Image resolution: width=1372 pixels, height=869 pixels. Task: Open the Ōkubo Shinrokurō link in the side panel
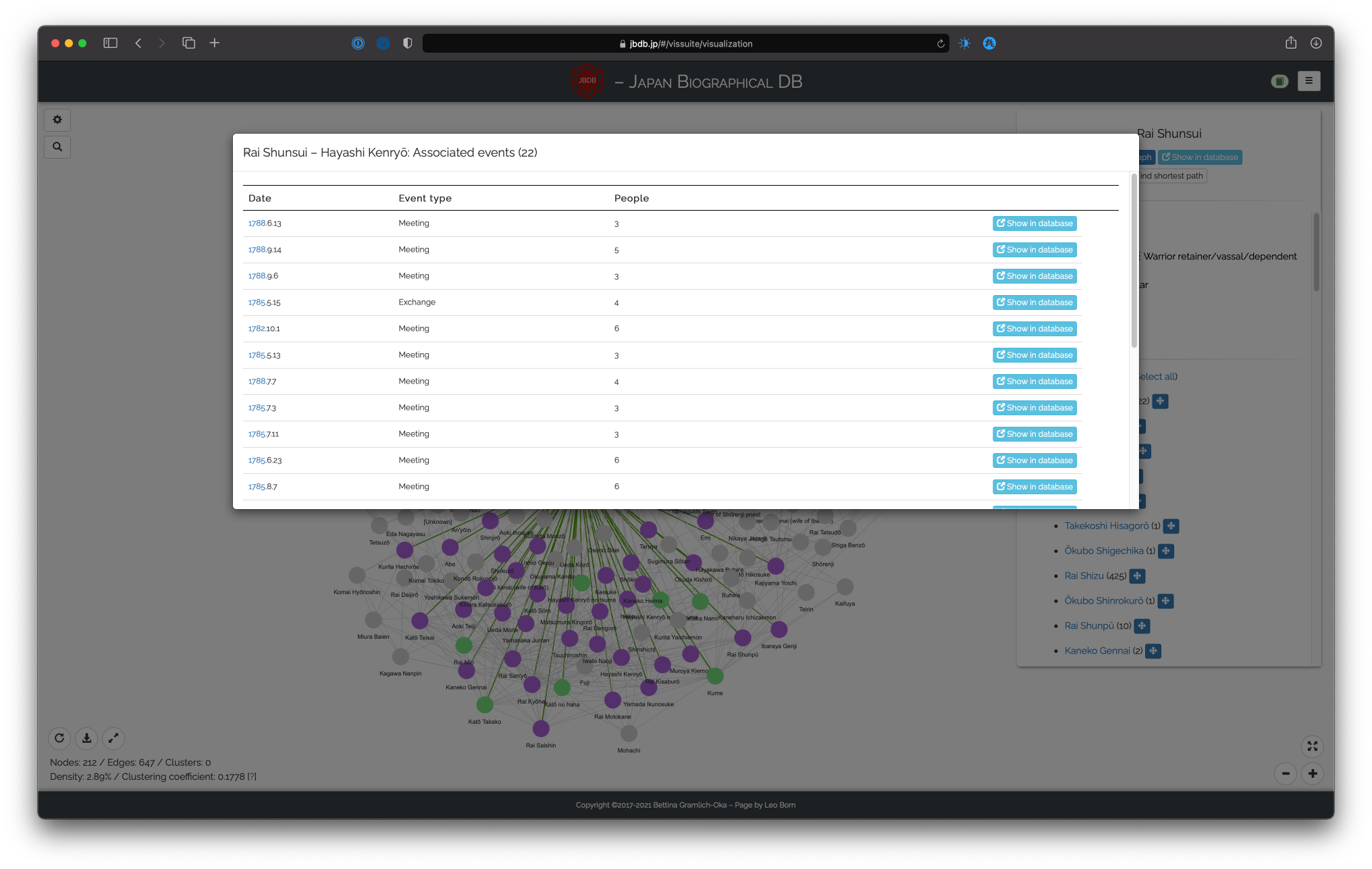tap(1104, 601)
